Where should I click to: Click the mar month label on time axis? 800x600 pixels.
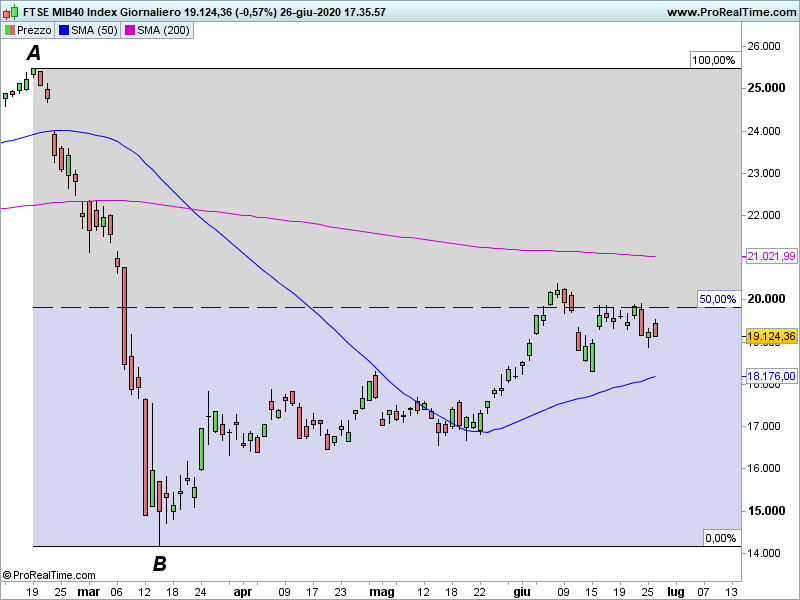(88, 592)
